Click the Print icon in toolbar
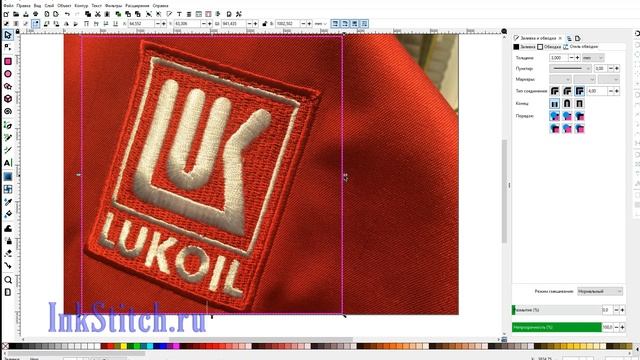 point(36,14)
